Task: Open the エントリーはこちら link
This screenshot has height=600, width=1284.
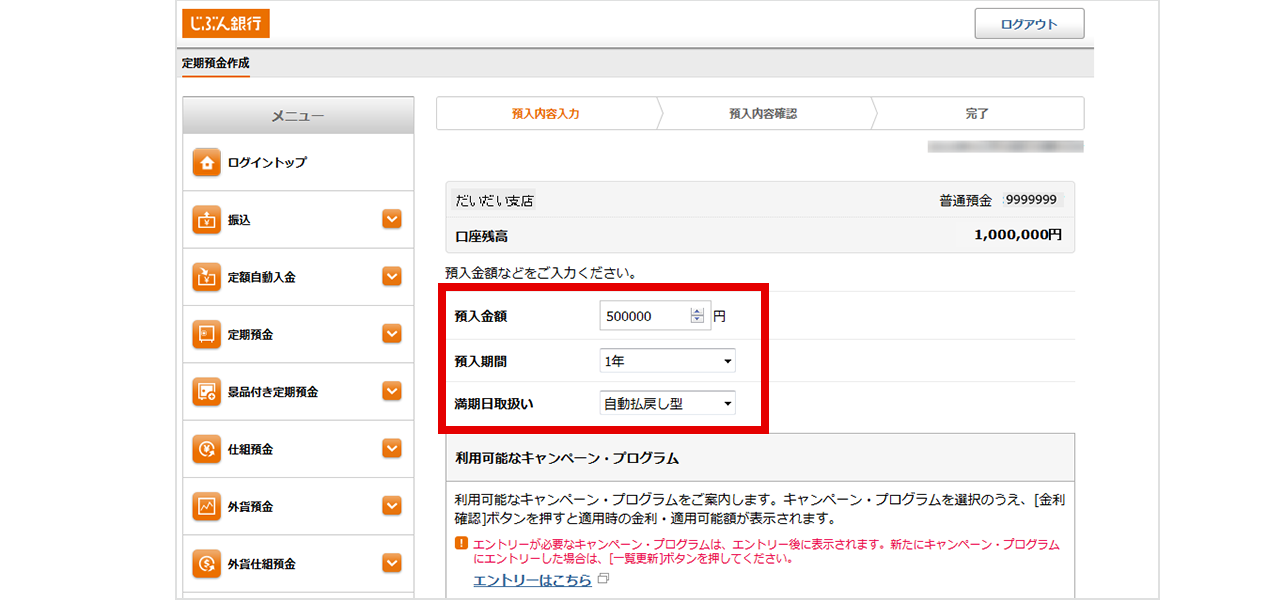Action: coord(532,580)
